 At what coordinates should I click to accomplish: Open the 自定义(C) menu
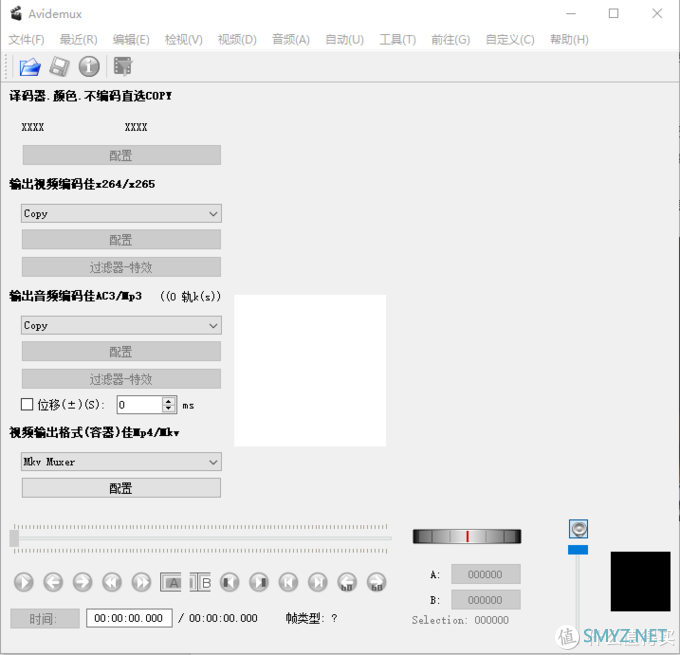(510, 40)
